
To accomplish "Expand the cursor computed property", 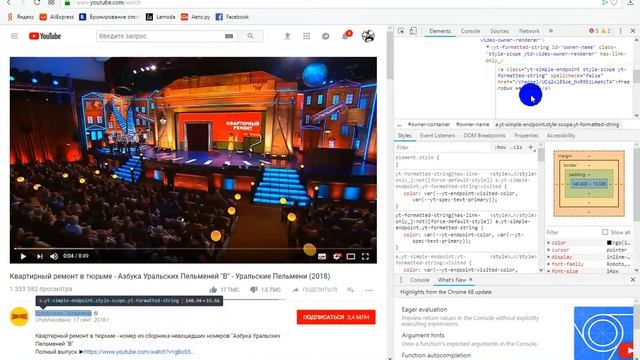I will pos(549,250).
